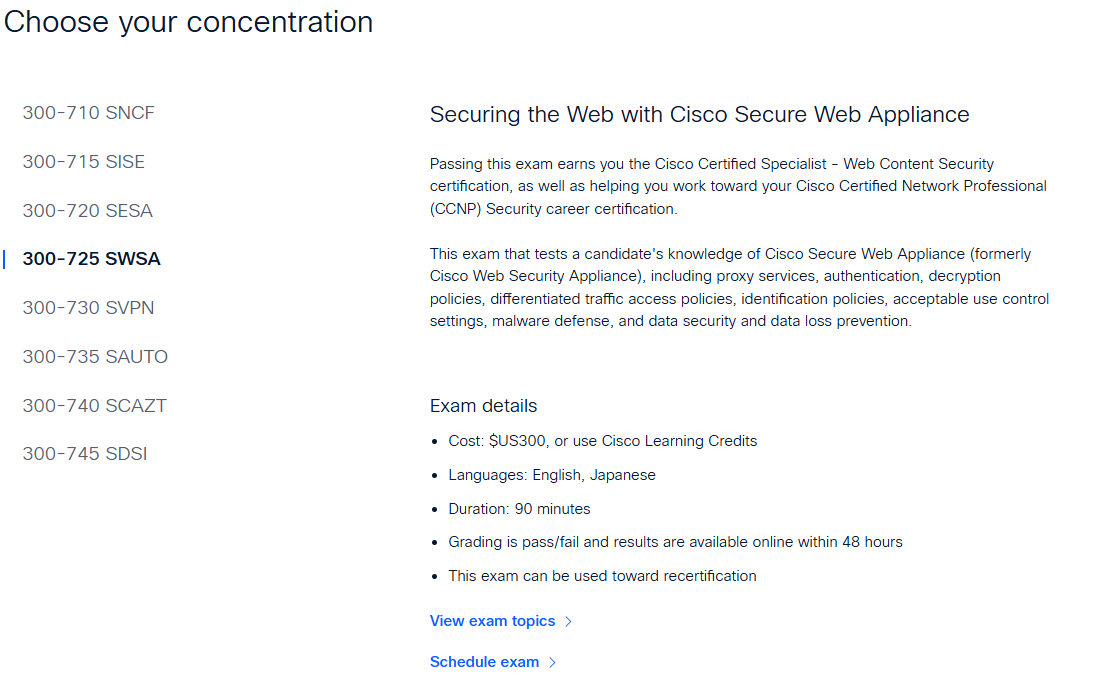Click the Choose your concentration heading
The height and width of the screenshot is (694, 1117).
point(187,21)
